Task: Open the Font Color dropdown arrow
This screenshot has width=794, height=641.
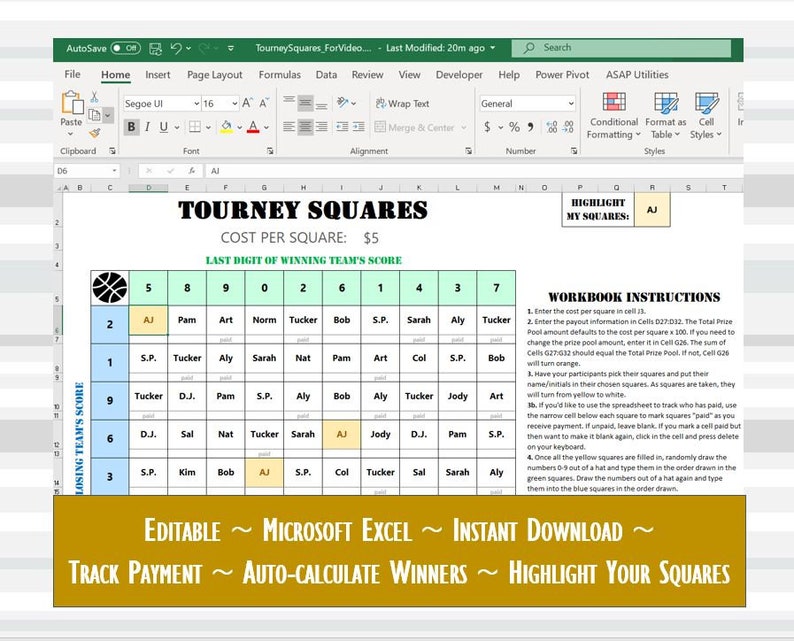Action: (266, 128)
